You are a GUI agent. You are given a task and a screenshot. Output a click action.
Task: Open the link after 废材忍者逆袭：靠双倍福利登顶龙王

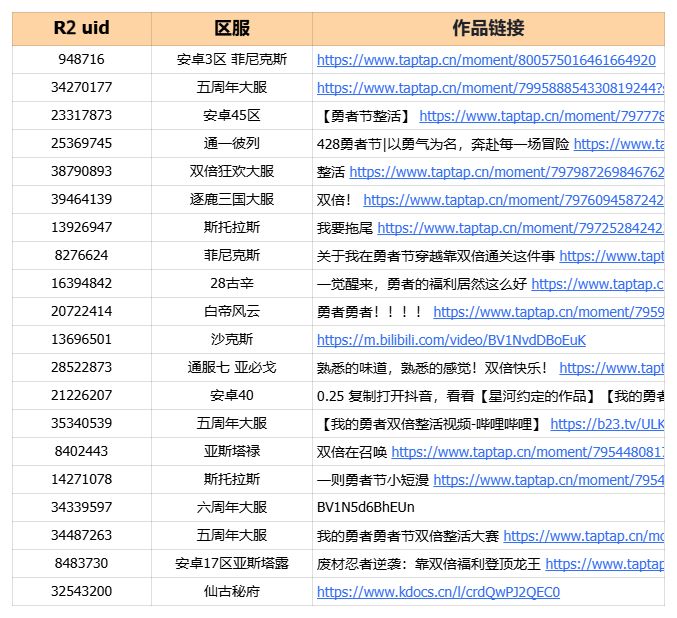click(x=604, y=564)
